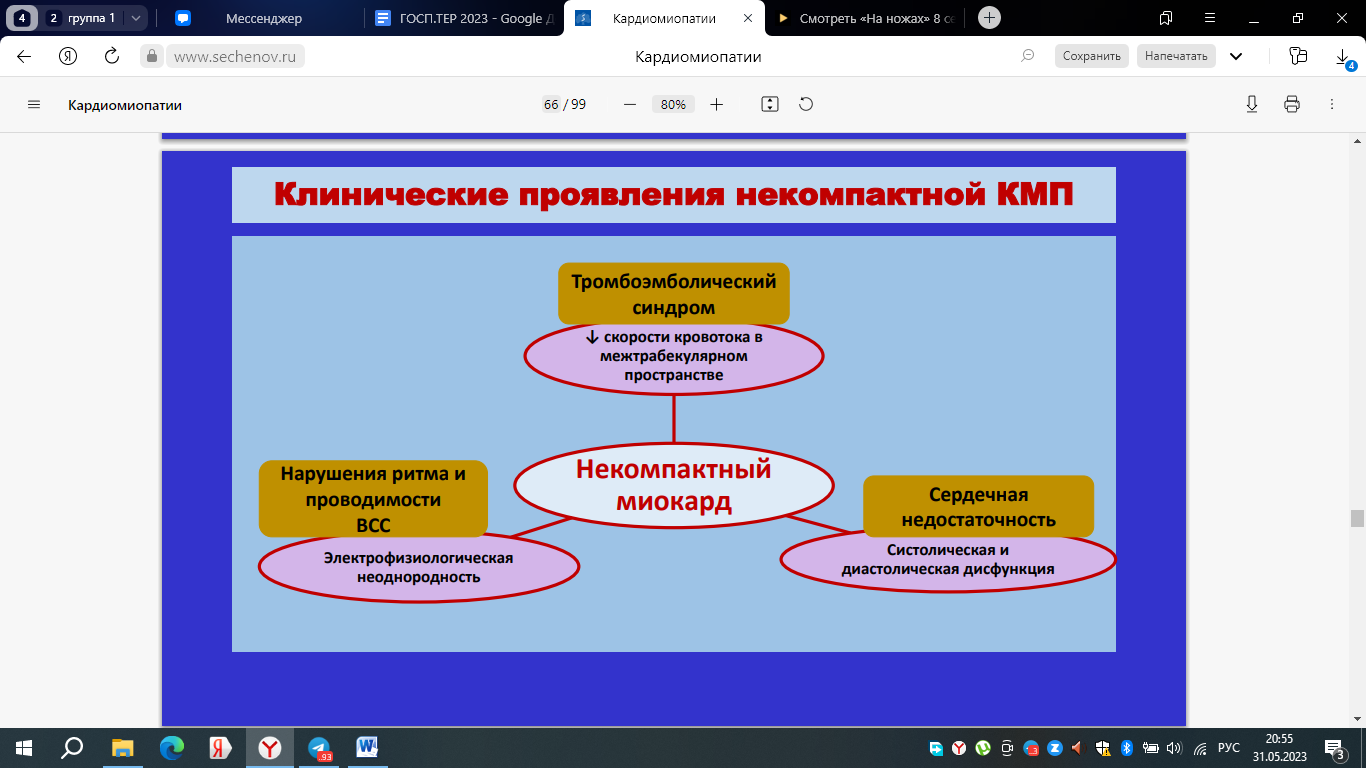Open PDF viewer more options menu
Screen dimensions: 1366x768
[1332, 104]
